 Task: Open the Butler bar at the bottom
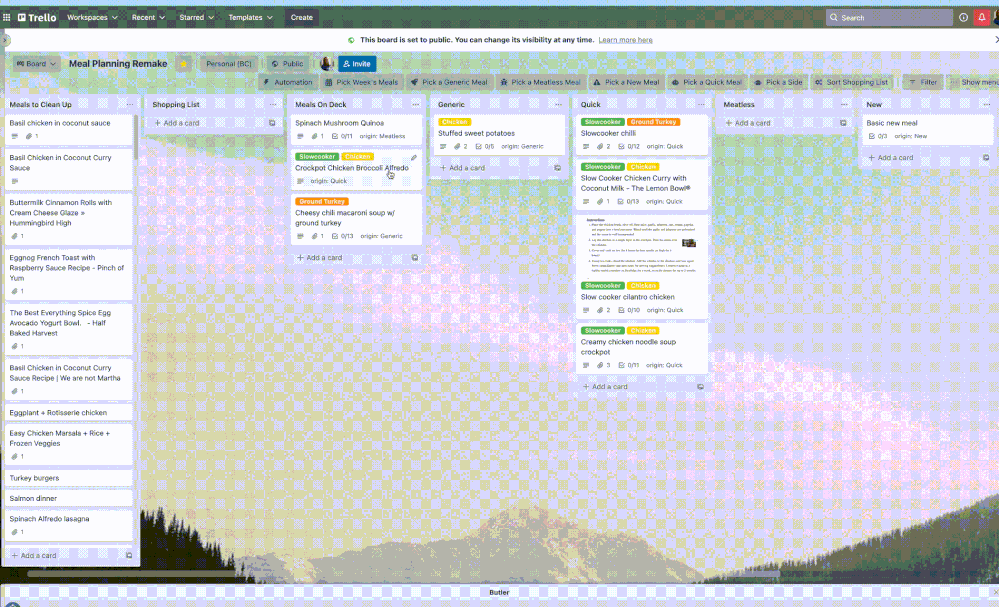click(x=499, y=592)
